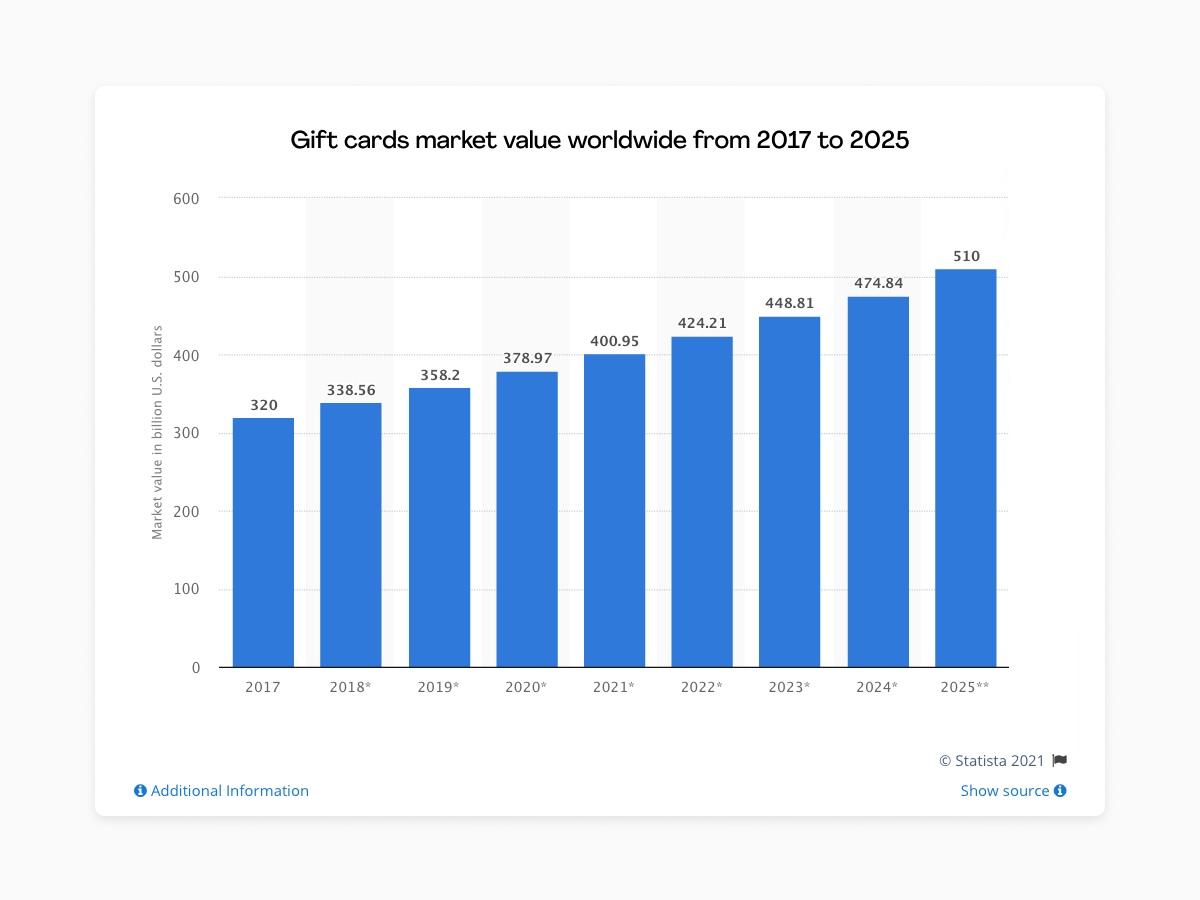Click the Statista 2021 copyright text
The width and height of the screenshot is (1200, 900).
(x=992, y=761)
